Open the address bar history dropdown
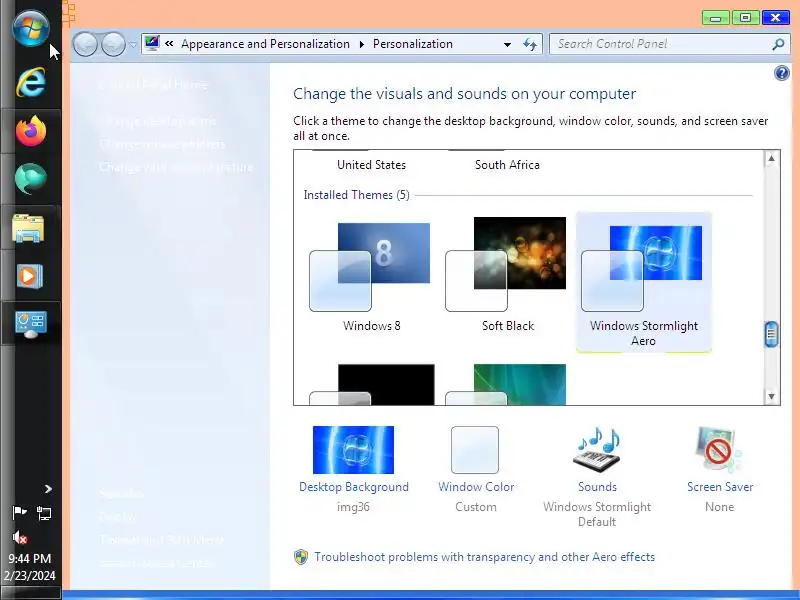800x600 pixels. coord(507,44)
